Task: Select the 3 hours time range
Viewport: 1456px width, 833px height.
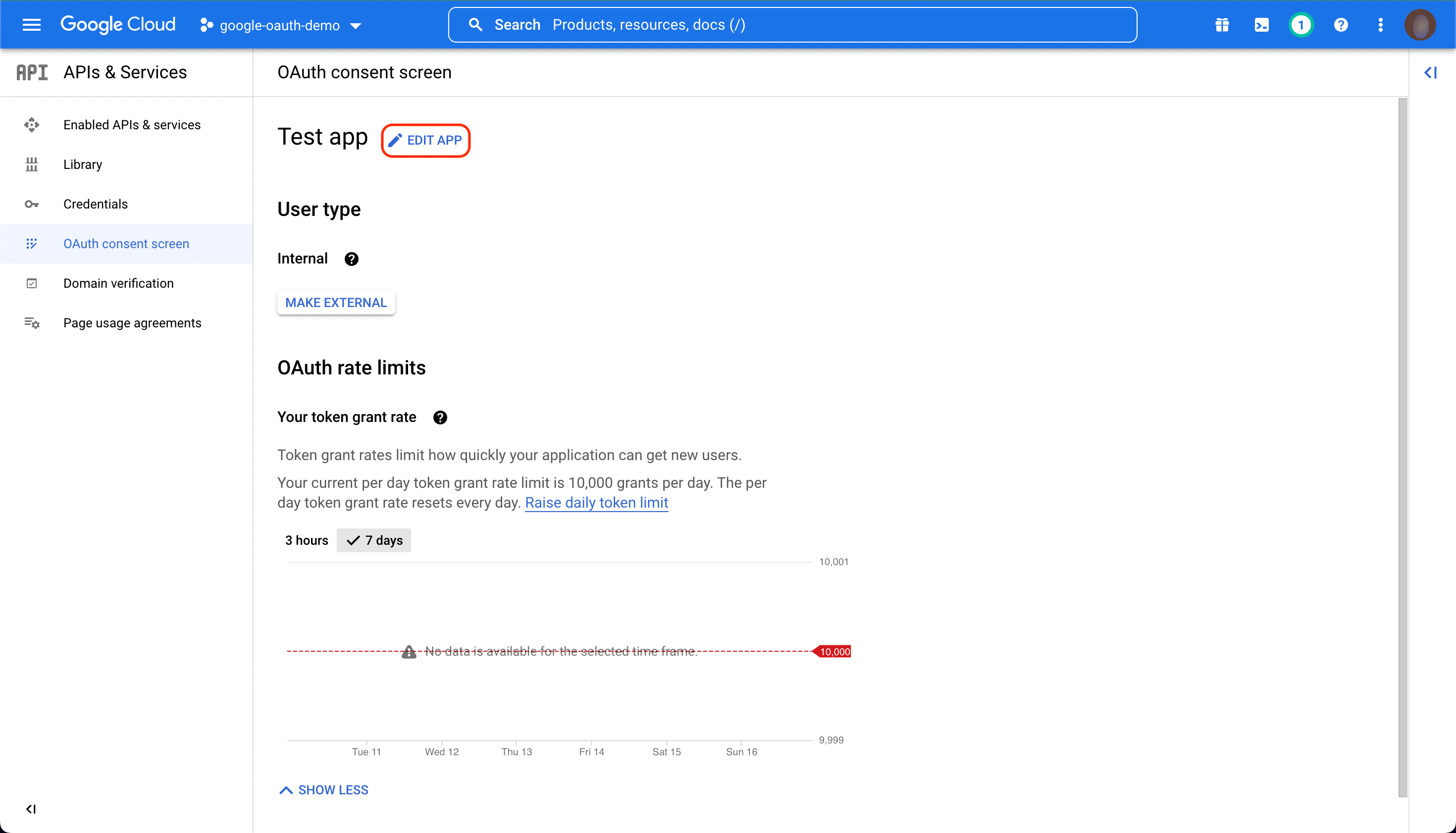Action: pyautogui.click(x=307, y=540)
